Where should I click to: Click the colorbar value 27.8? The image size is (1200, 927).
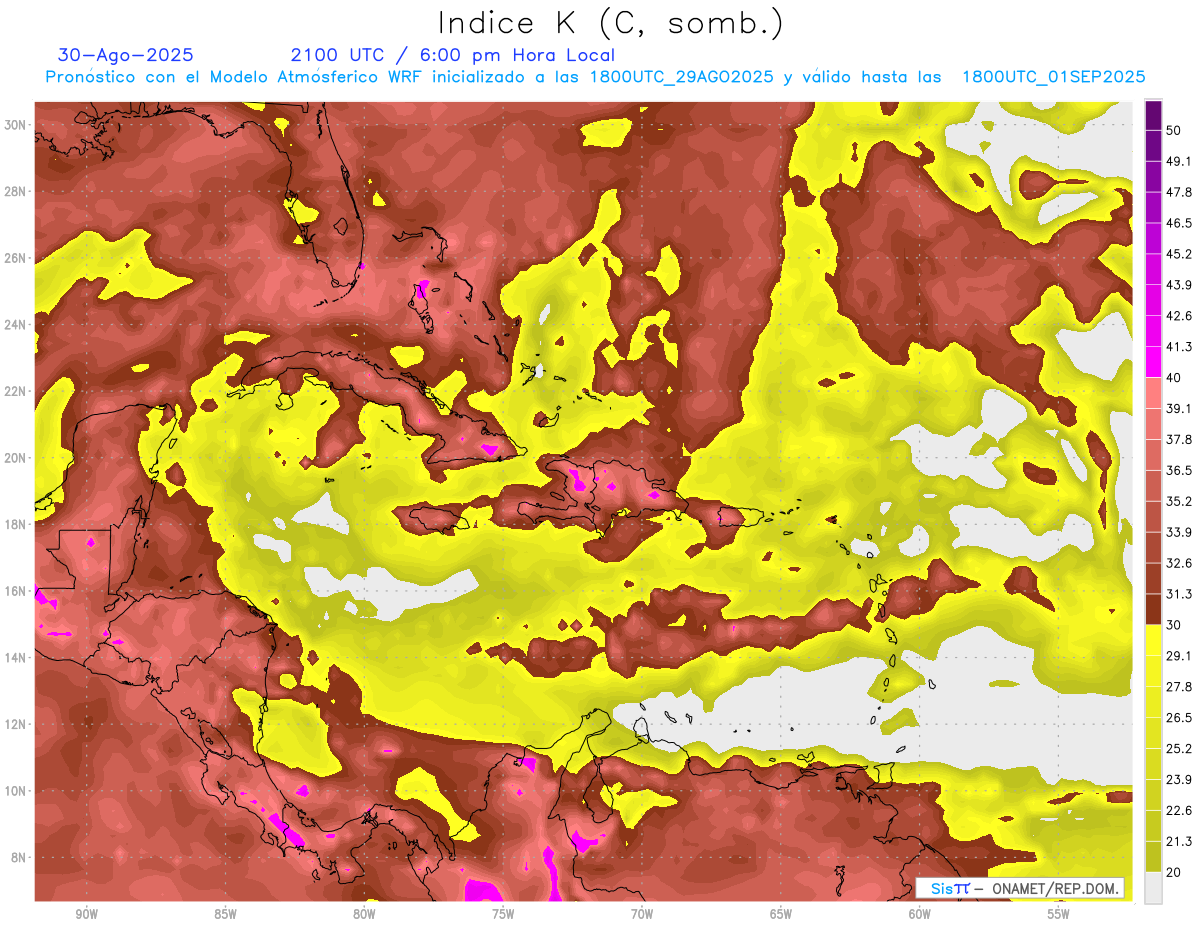coord(1179,687)
